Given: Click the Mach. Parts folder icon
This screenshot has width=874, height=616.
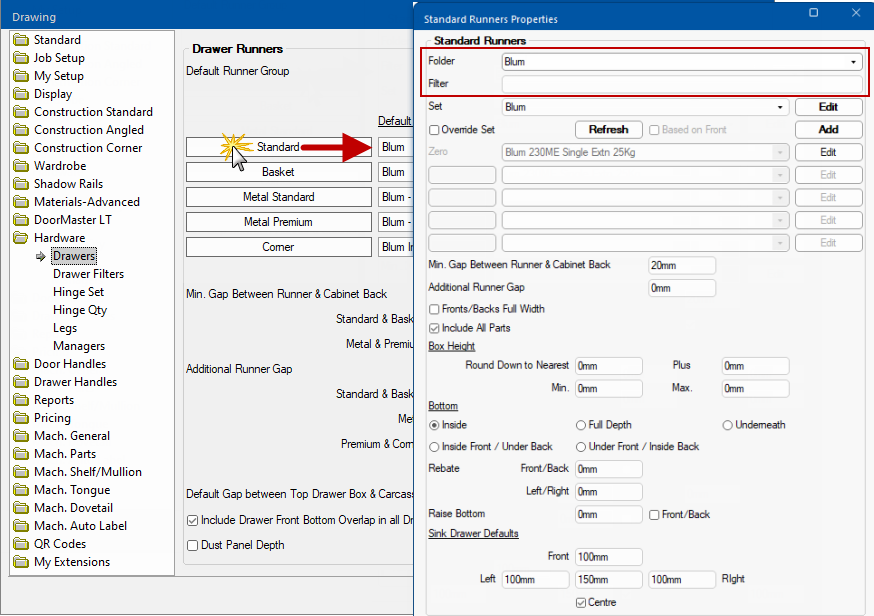Looking at the screenshot, I should click(x=21, y=454).
